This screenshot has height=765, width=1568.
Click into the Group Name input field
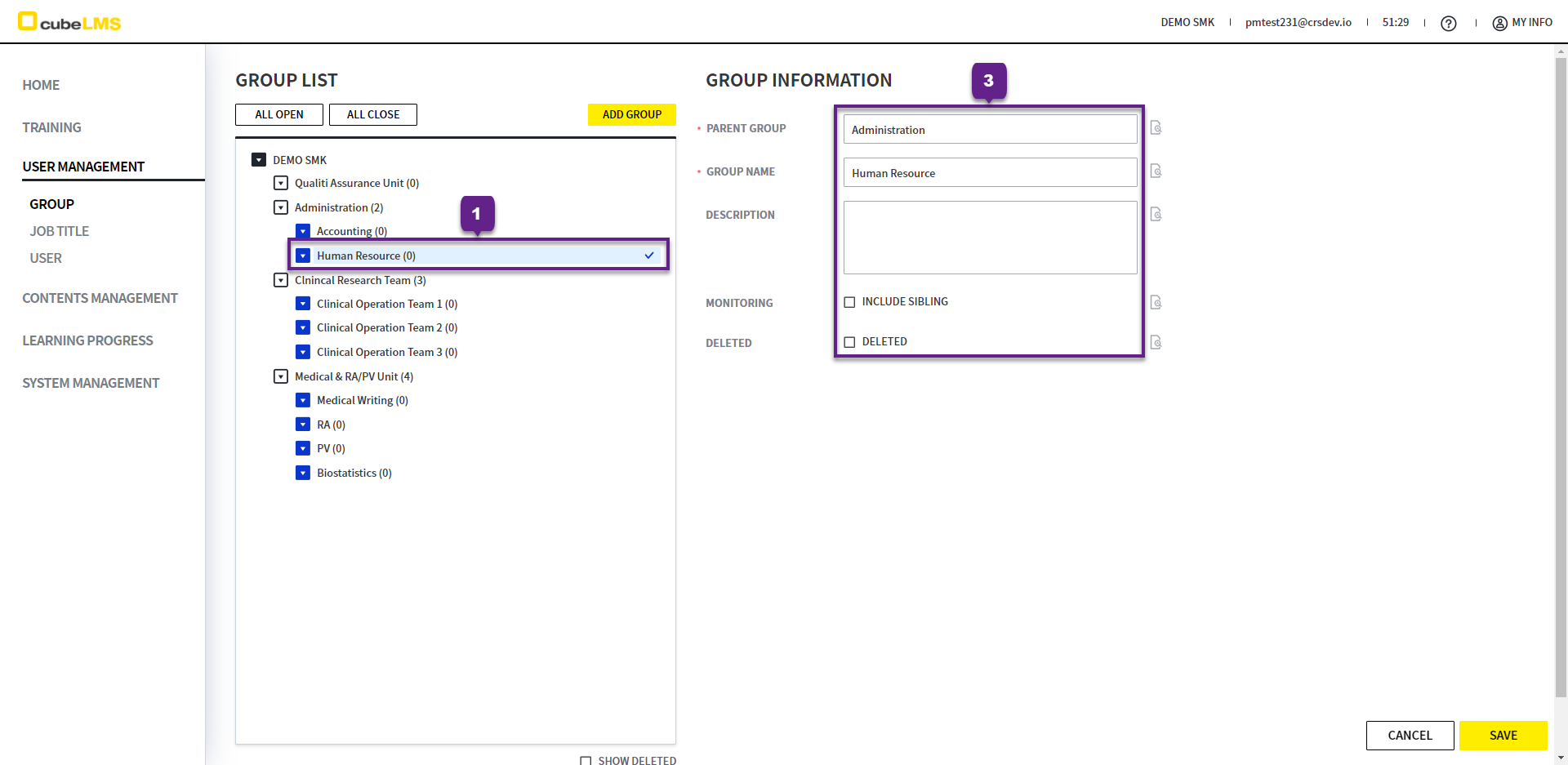point(990,173)
